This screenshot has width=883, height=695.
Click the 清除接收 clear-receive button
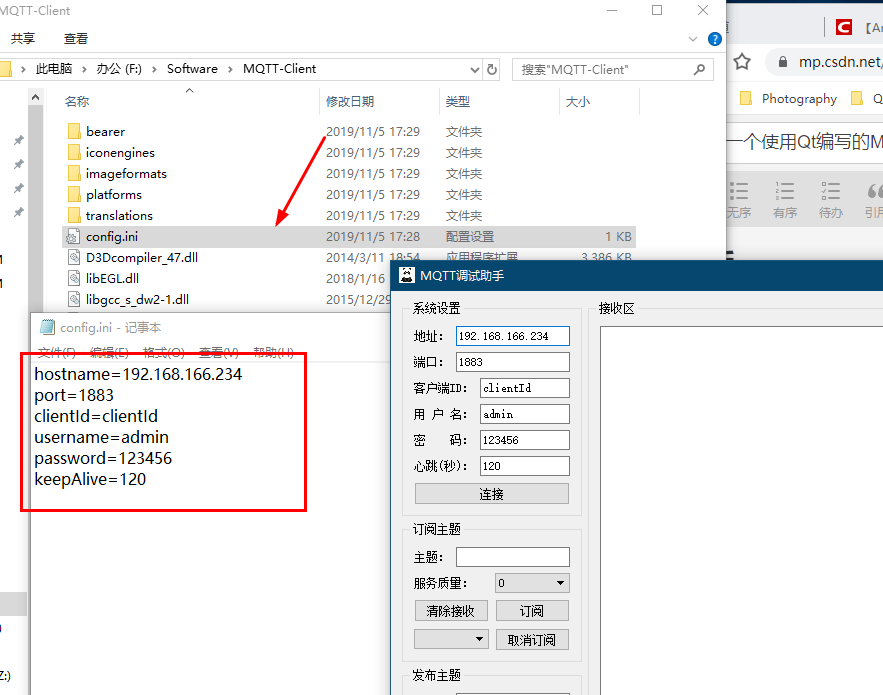(451, 610)
